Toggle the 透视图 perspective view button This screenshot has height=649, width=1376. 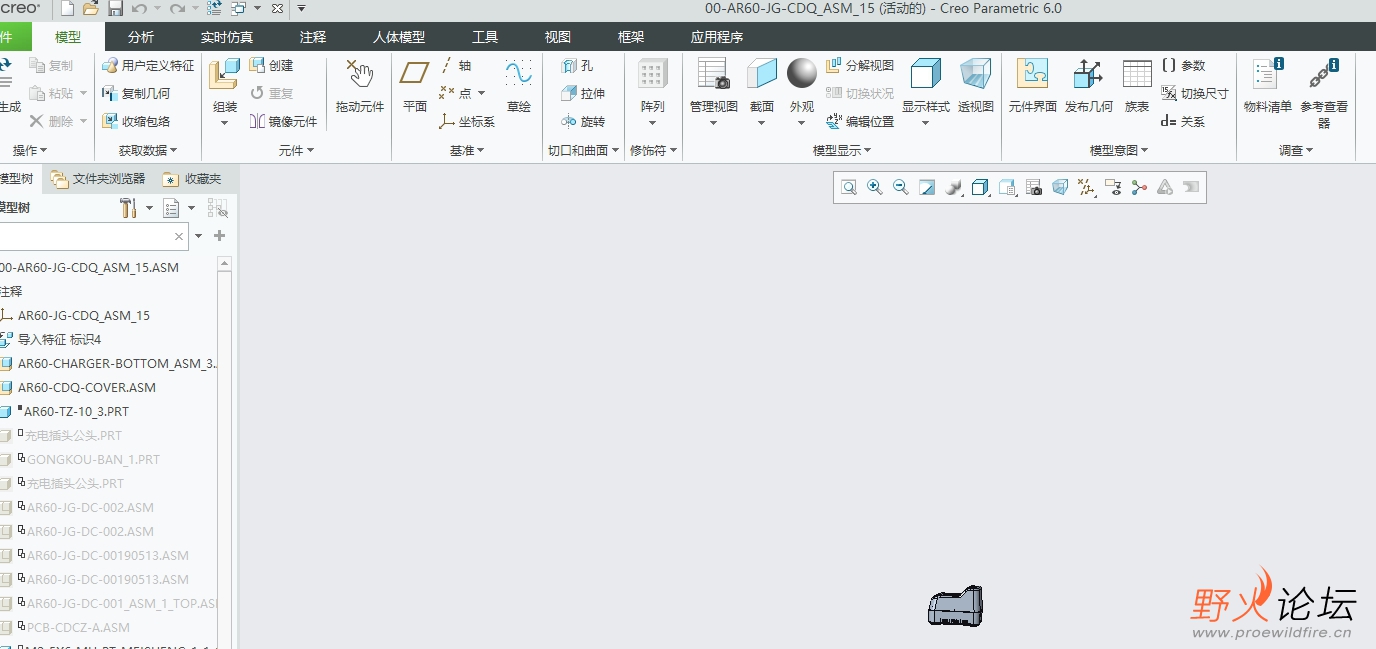[976, 86]
